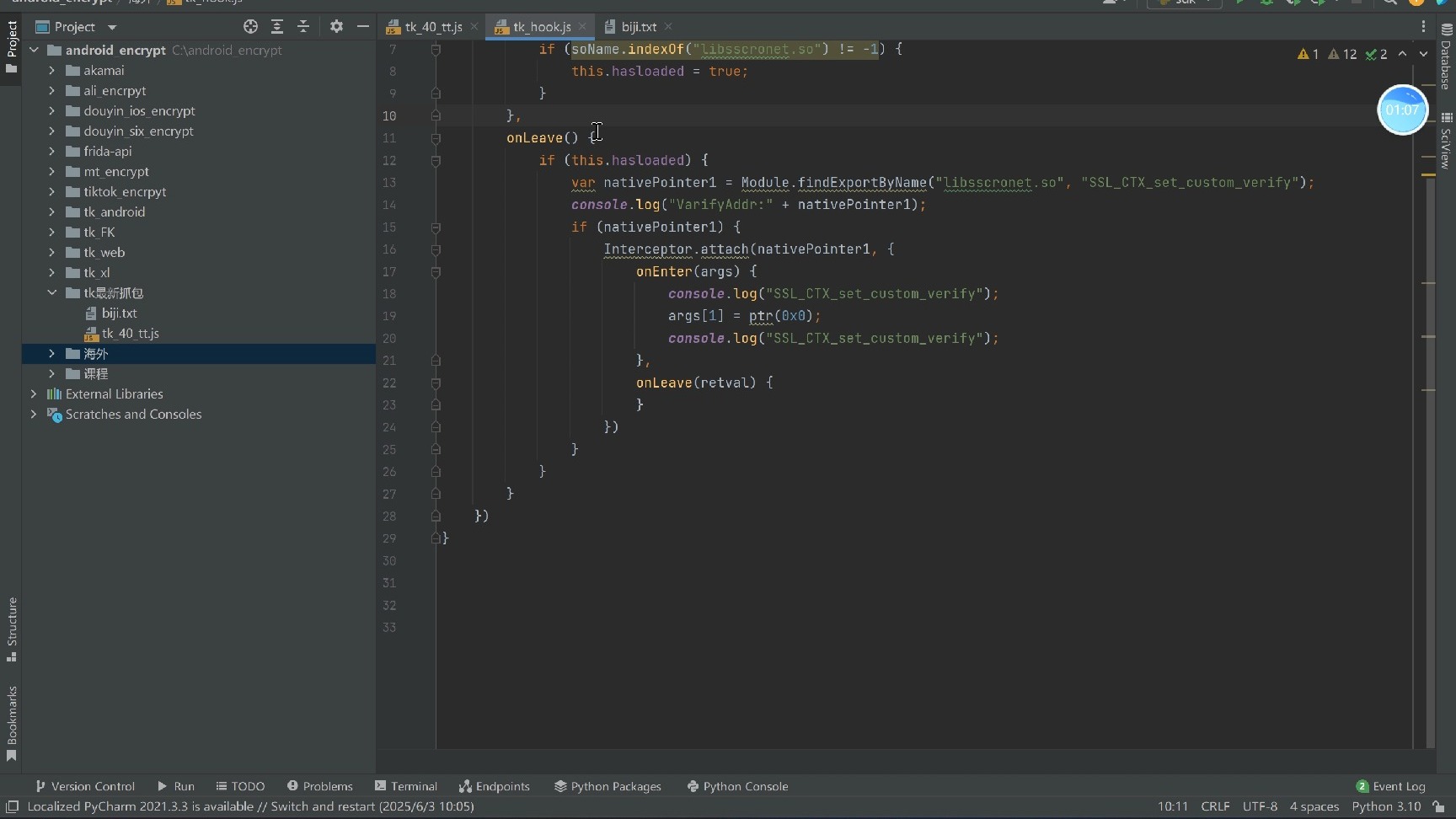Image resolution: width=1456 pixels, height=819 pixels.
Task: Click the Expand All icon in Project panel
Action: (x=276, y=27)
